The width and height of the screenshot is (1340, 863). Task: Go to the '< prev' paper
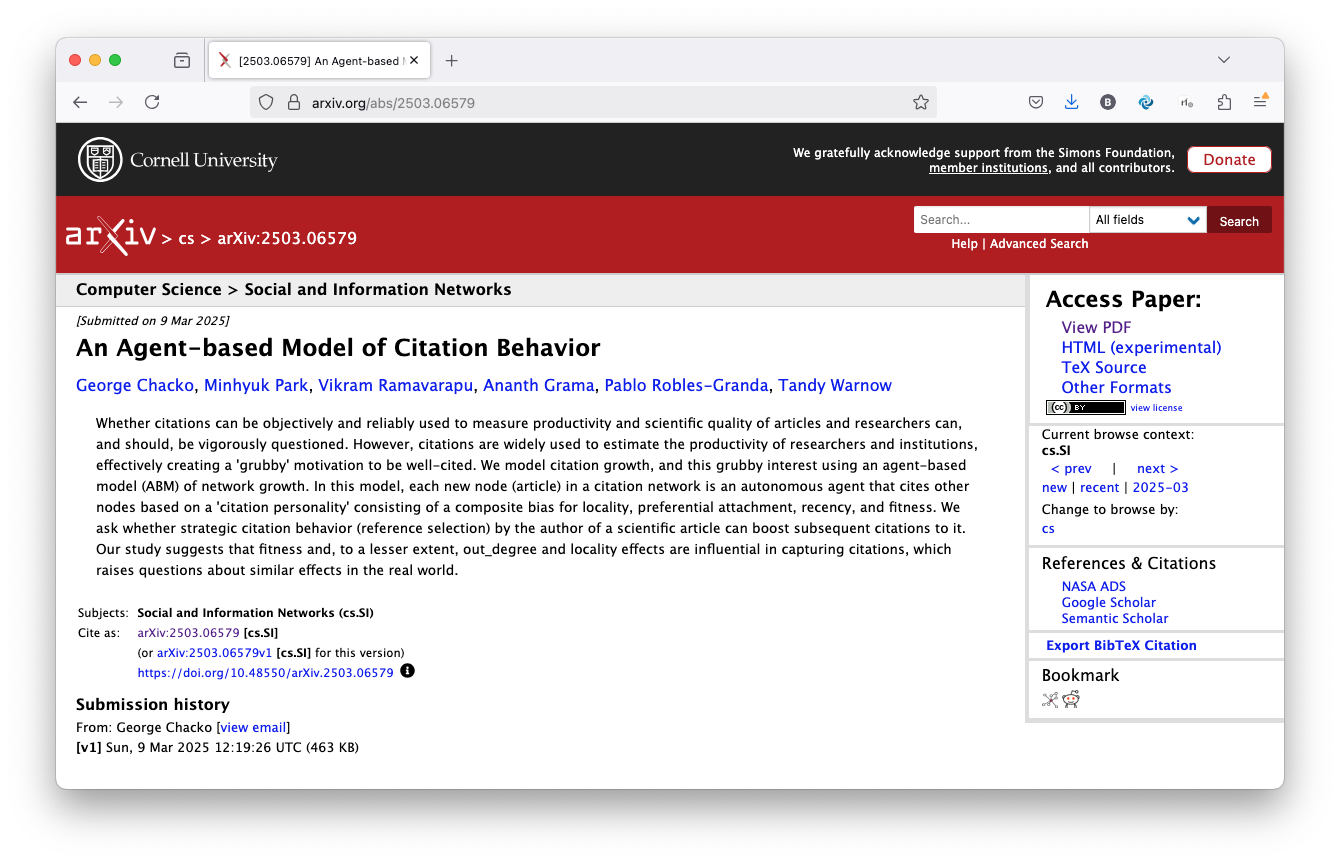(x=1071, y=469)
